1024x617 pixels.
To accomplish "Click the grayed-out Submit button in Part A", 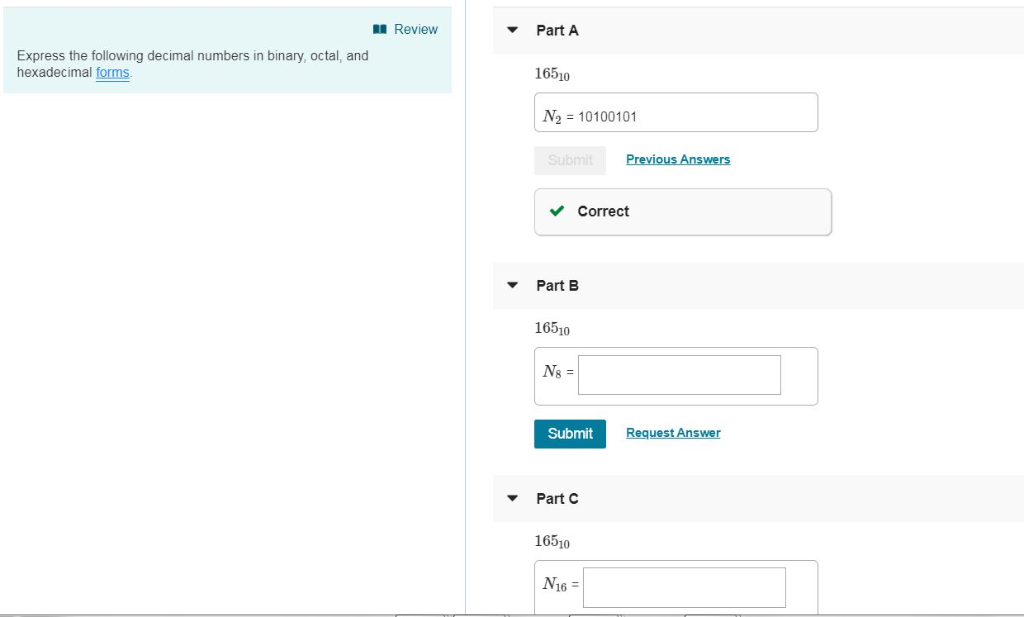I will 570,159.
